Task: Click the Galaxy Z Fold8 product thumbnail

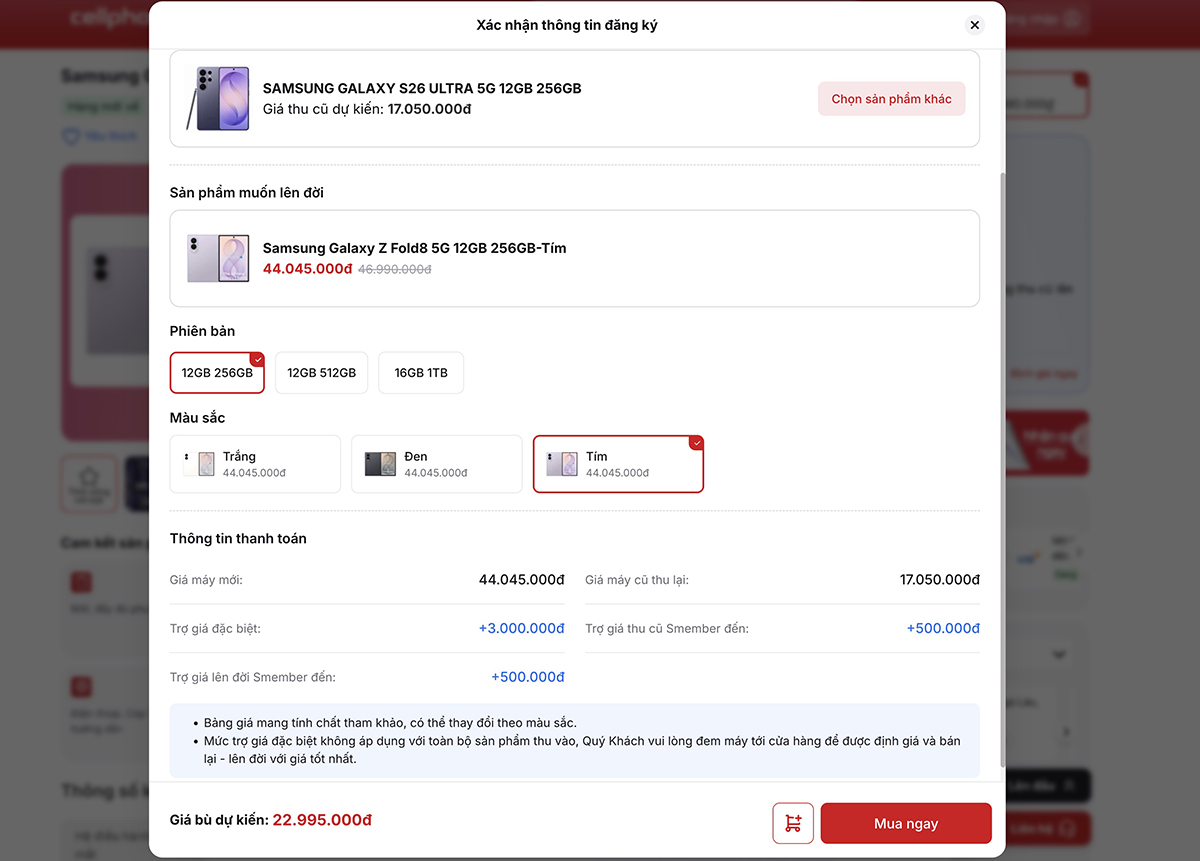Action: point(217,258)
